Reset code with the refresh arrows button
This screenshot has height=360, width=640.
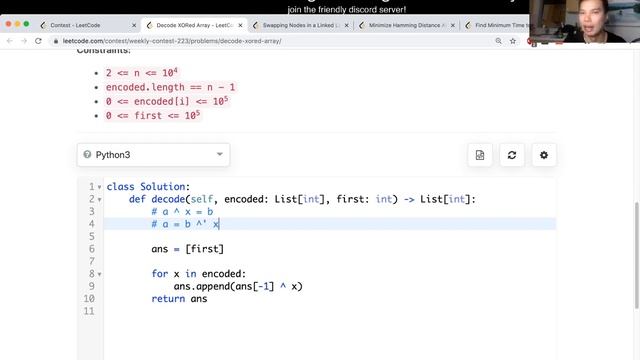coord(512,155)
